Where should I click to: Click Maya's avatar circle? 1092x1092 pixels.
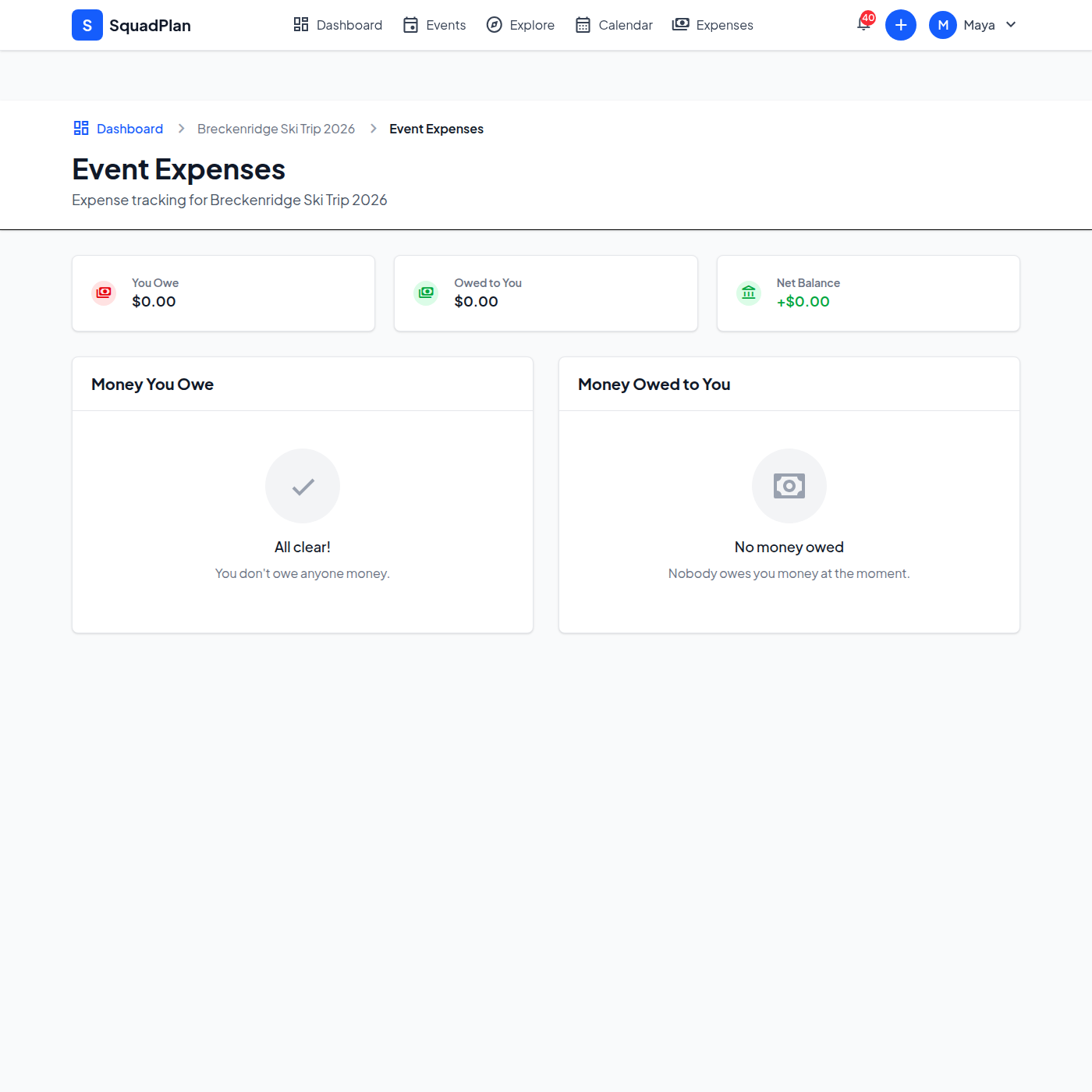942,25
